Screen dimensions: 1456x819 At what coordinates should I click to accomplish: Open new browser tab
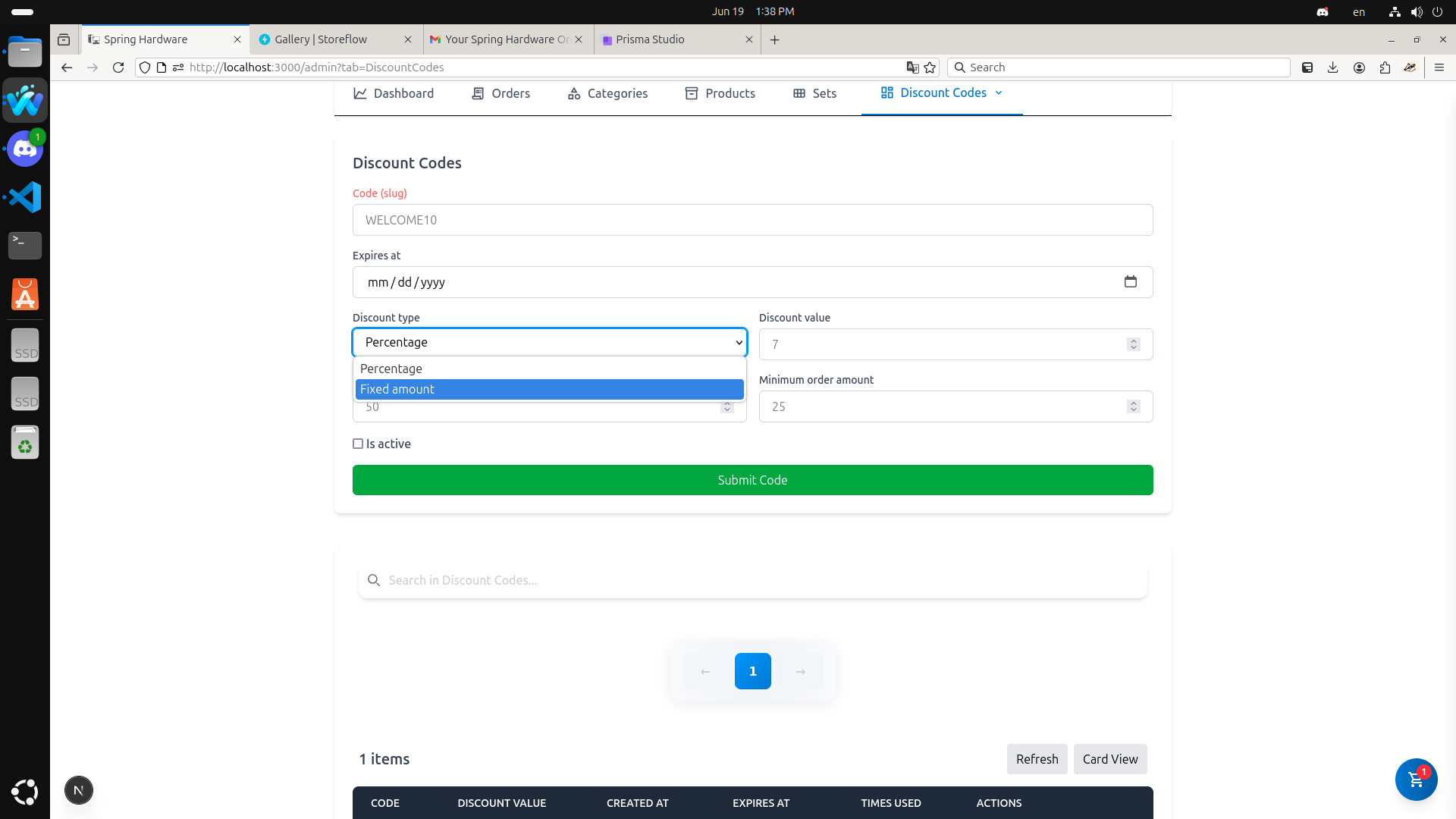pyautogui.click(x=775, y=39)
